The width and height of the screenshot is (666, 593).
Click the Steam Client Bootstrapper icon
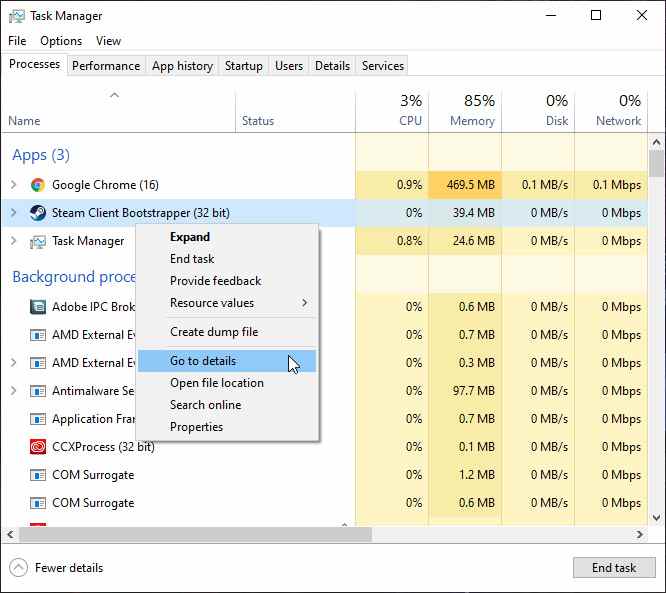pos(38,213)
